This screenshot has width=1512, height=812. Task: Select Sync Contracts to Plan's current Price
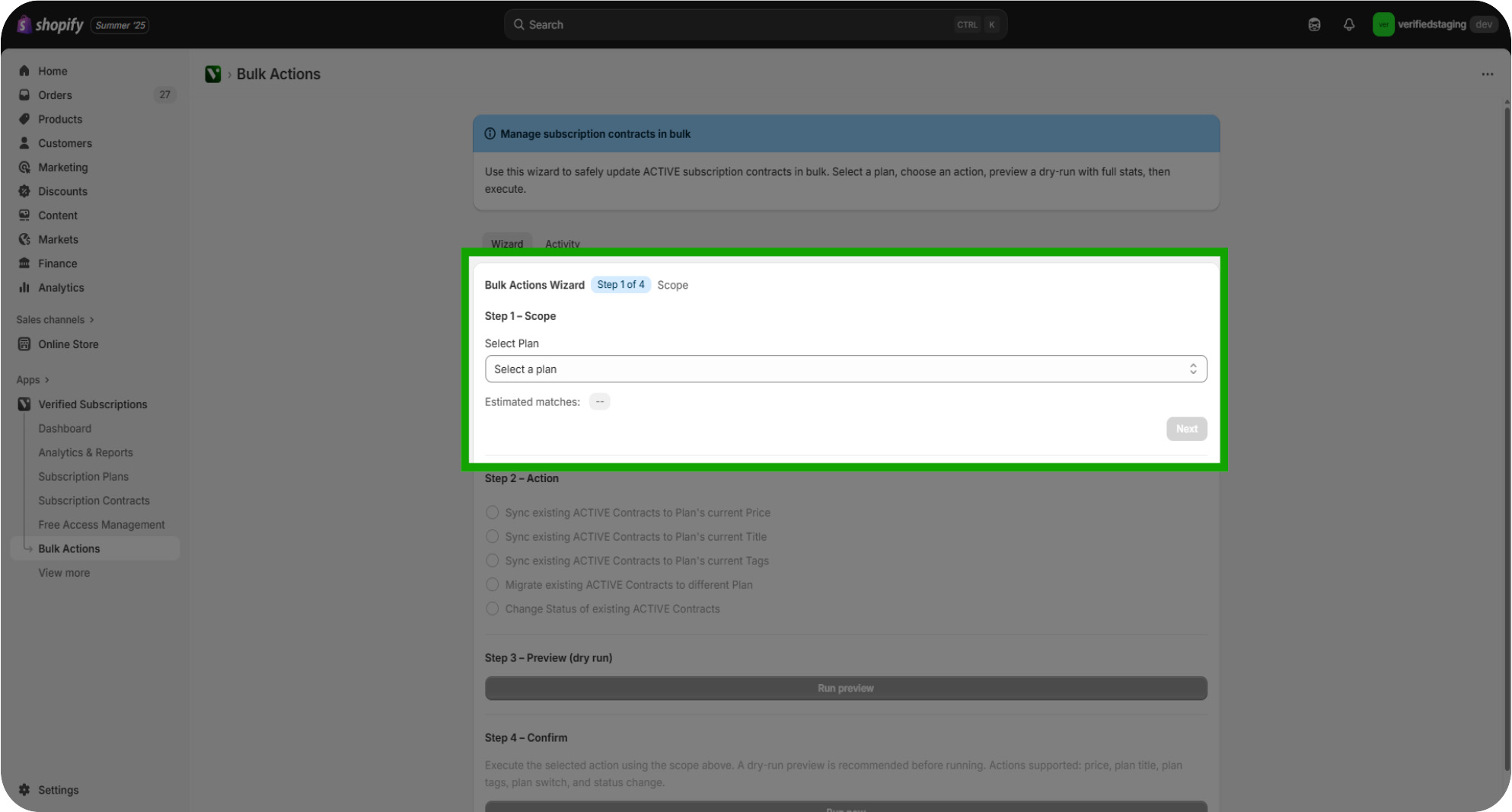[493, 513]
